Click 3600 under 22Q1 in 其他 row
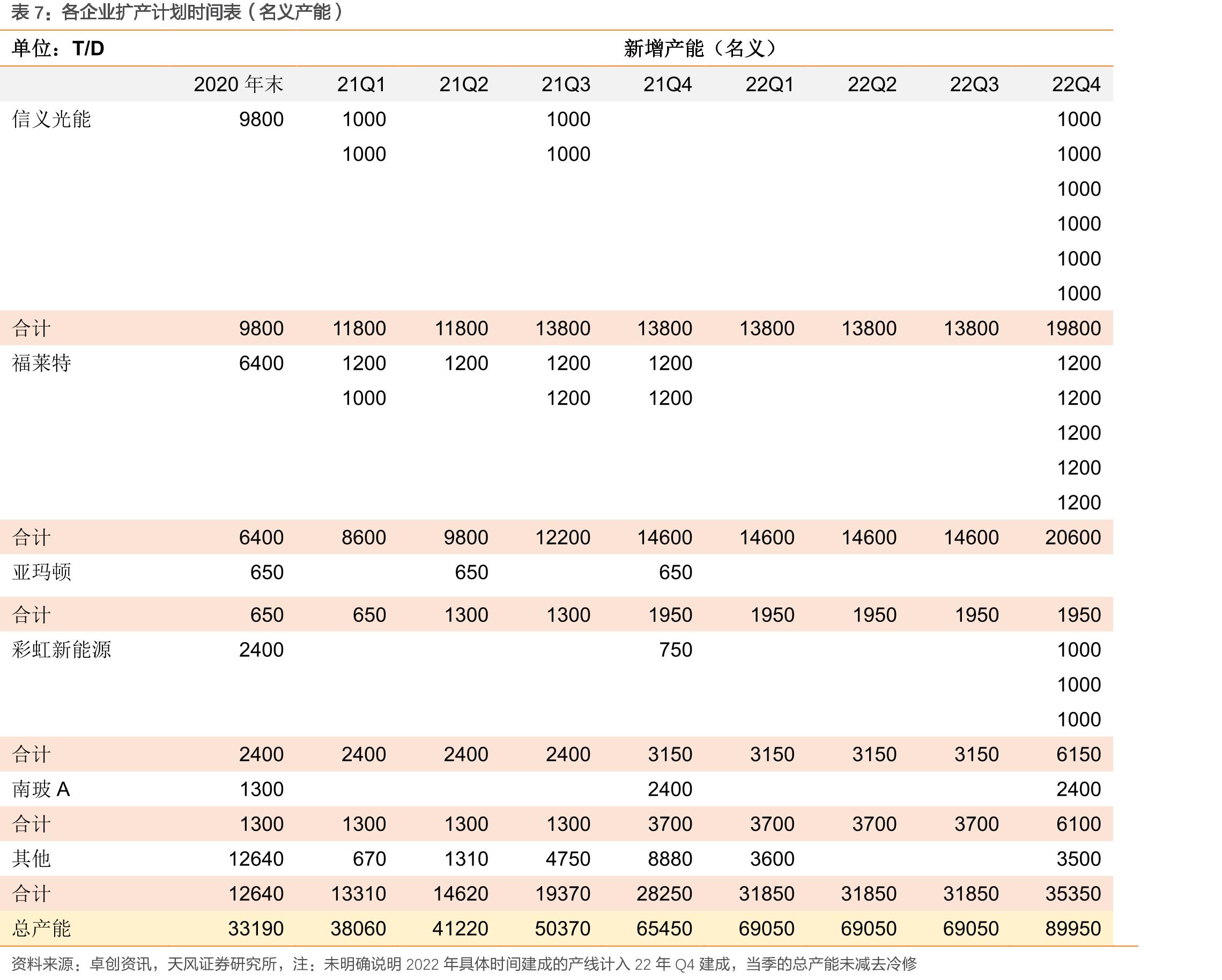Viewport: 1222px width, 980px height. [x=772, y=859]
